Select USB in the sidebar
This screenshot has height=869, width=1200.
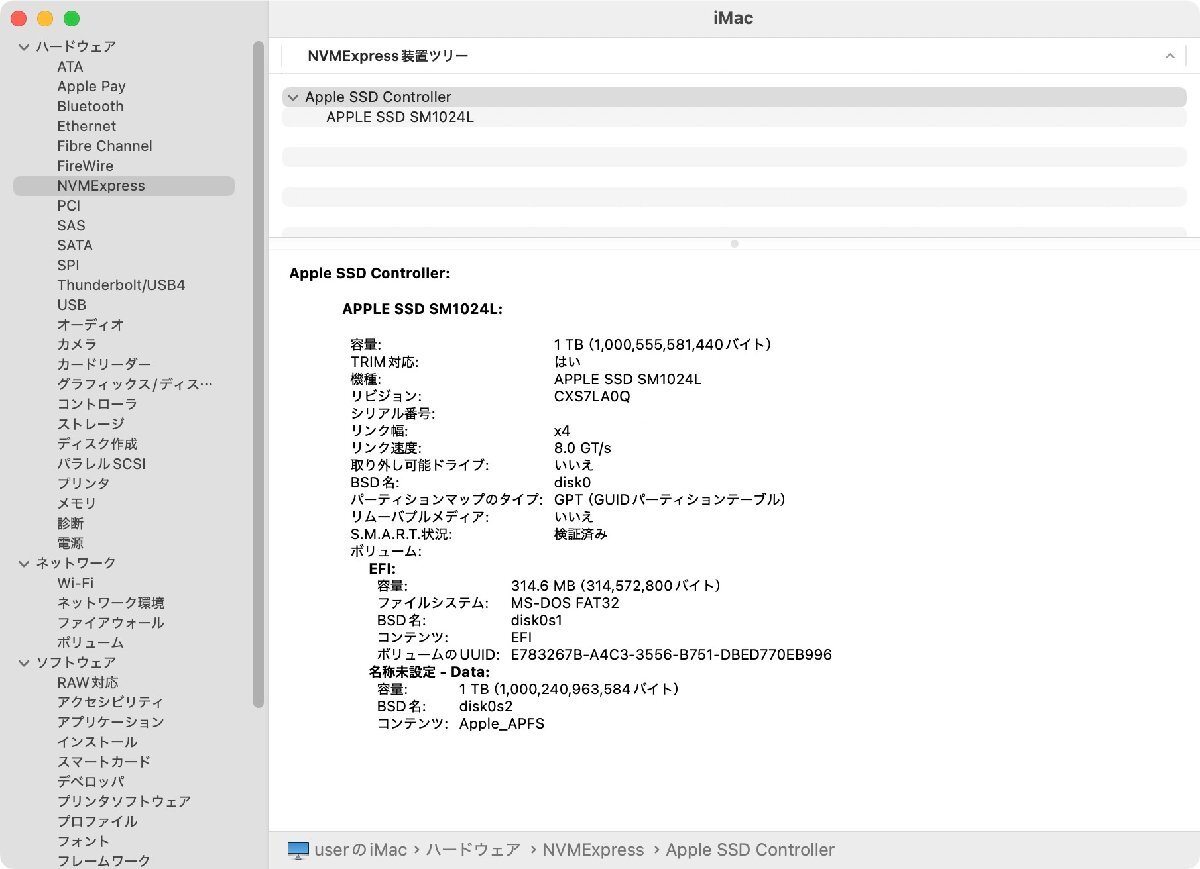(x=72, y=305)
